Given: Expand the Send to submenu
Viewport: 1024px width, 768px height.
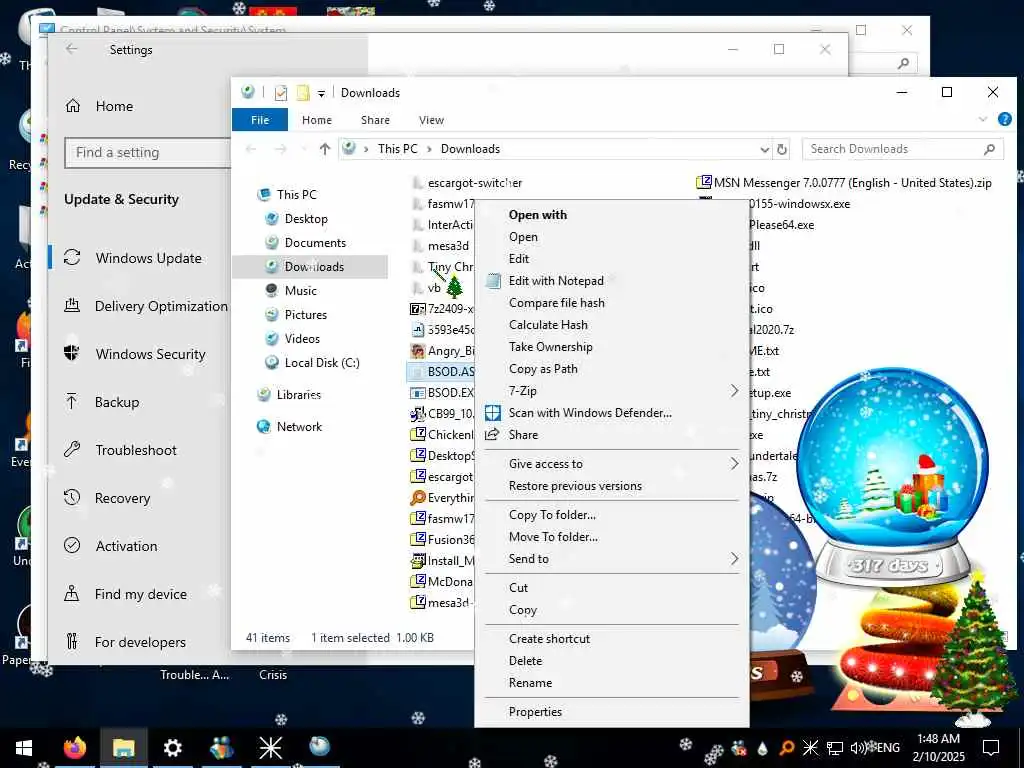Looking at the screenshot, I should pos(611,559).
